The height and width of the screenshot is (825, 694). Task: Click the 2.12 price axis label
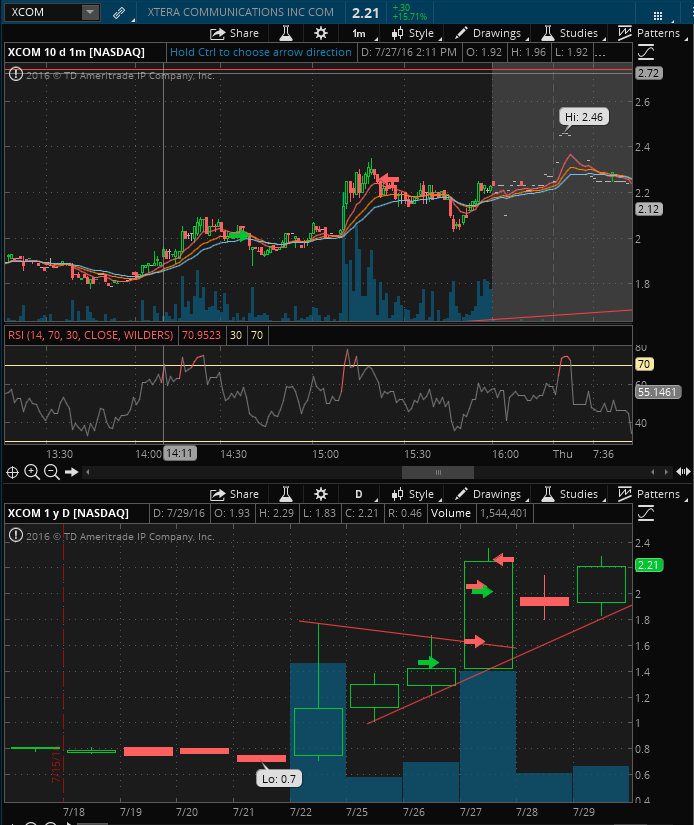[648, 209]
